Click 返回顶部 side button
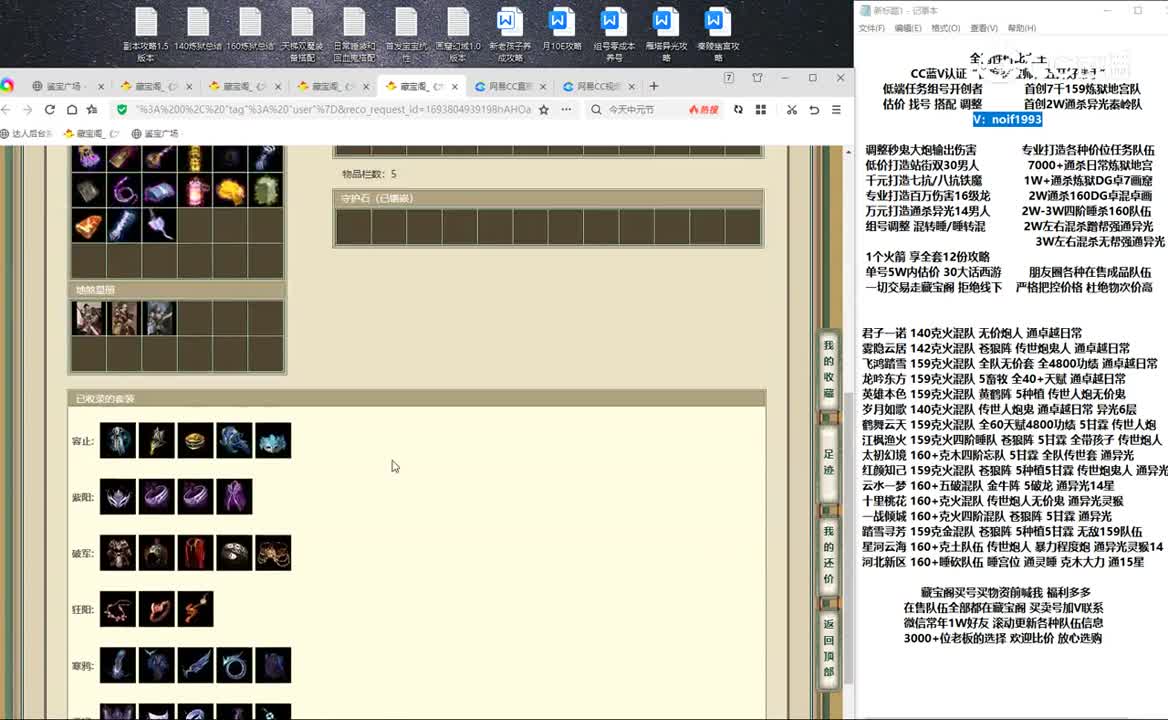 828,648
